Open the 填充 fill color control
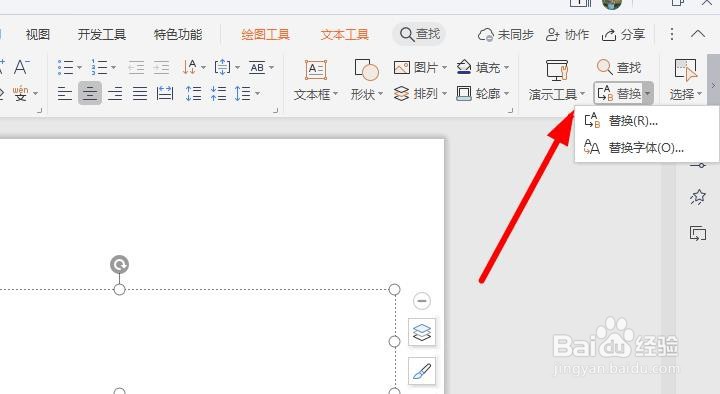 pos(483,68)
